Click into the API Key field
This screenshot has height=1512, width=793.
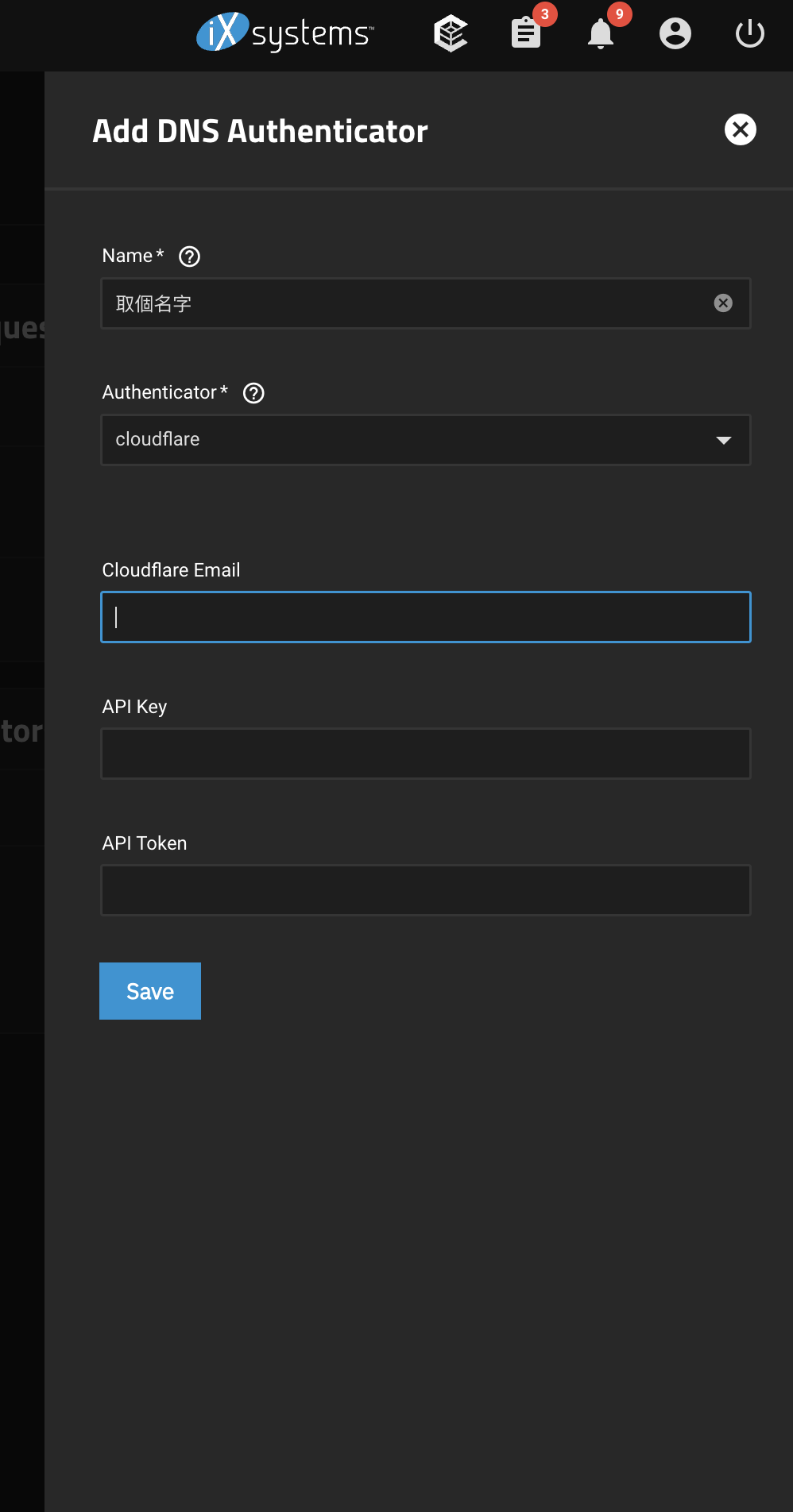pos(426,754)
